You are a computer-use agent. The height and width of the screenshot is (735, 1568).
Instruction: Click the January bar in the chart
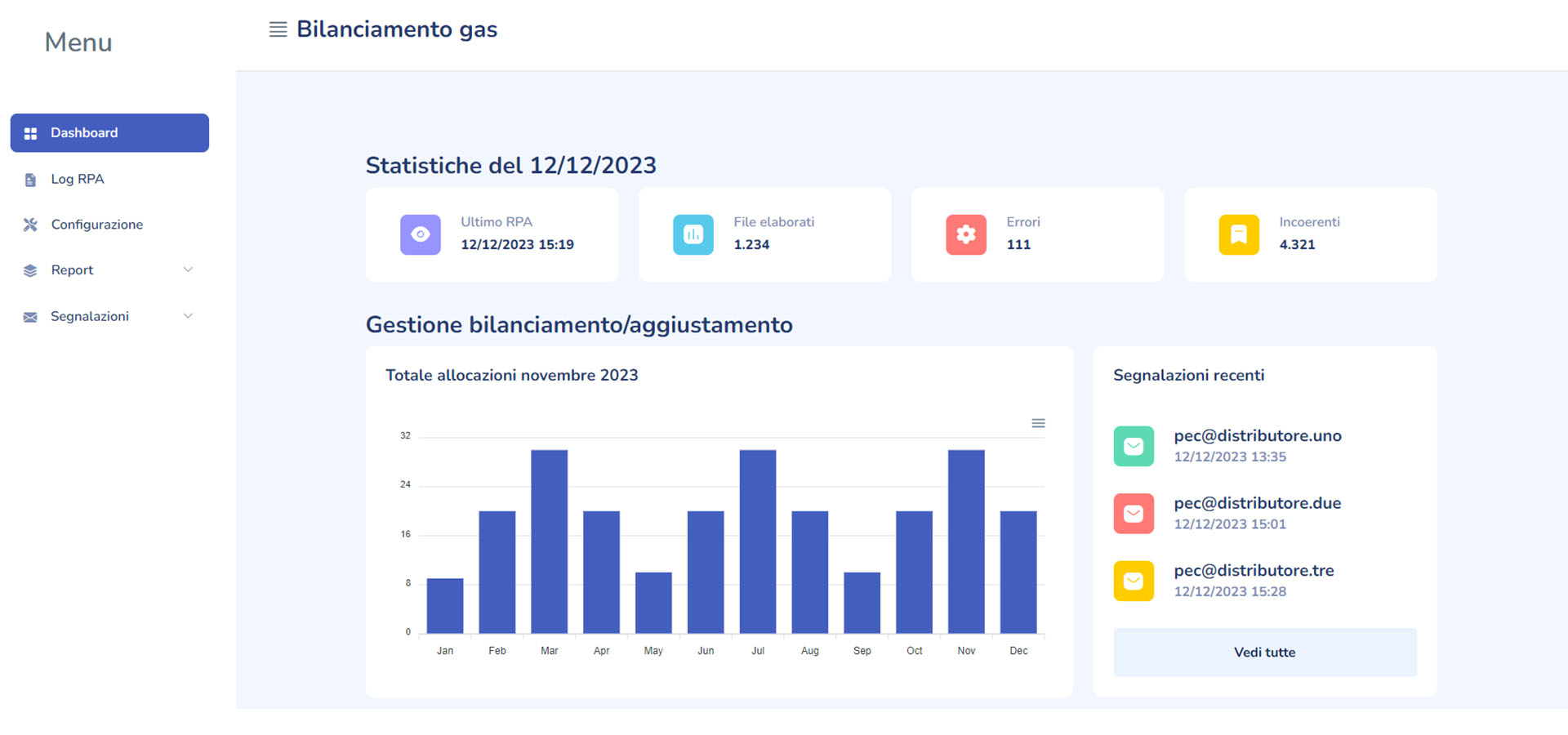[x=445, y=605]
